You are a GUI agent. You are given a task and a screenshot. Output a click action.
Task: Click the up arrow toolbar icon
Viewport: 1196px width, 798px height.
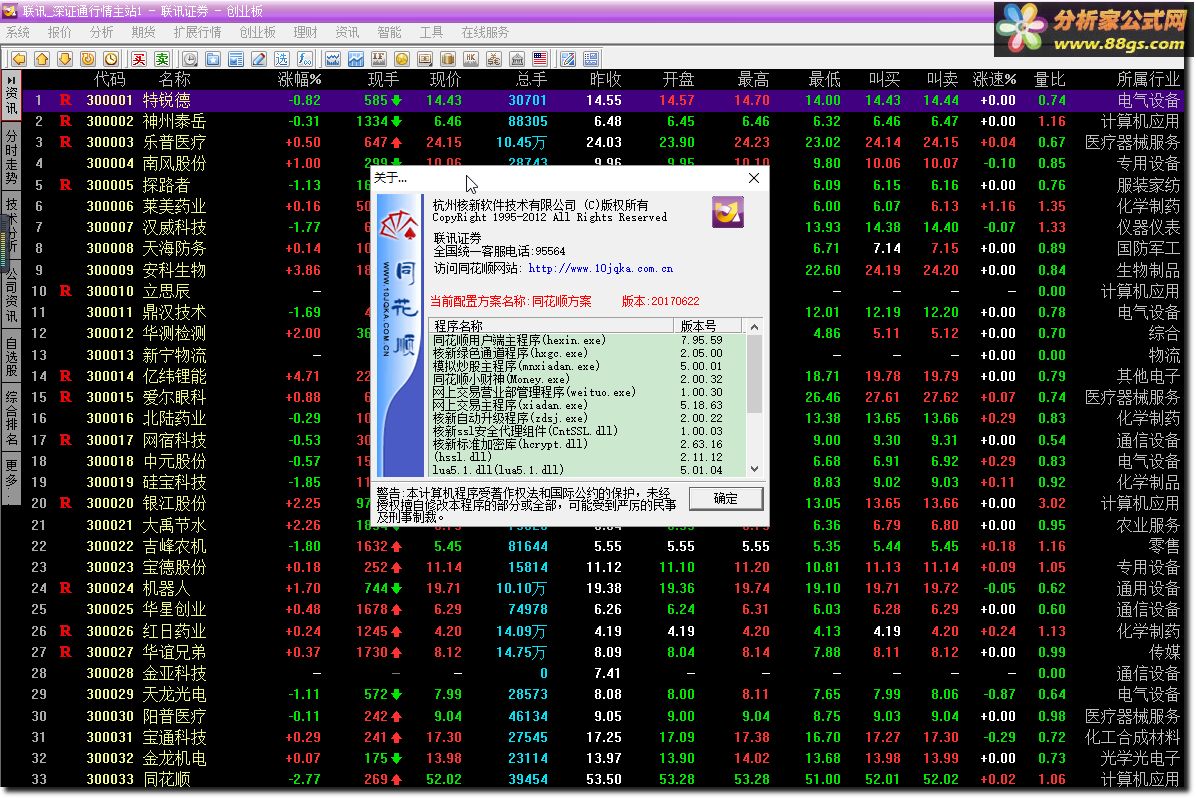tap(42, 59)
